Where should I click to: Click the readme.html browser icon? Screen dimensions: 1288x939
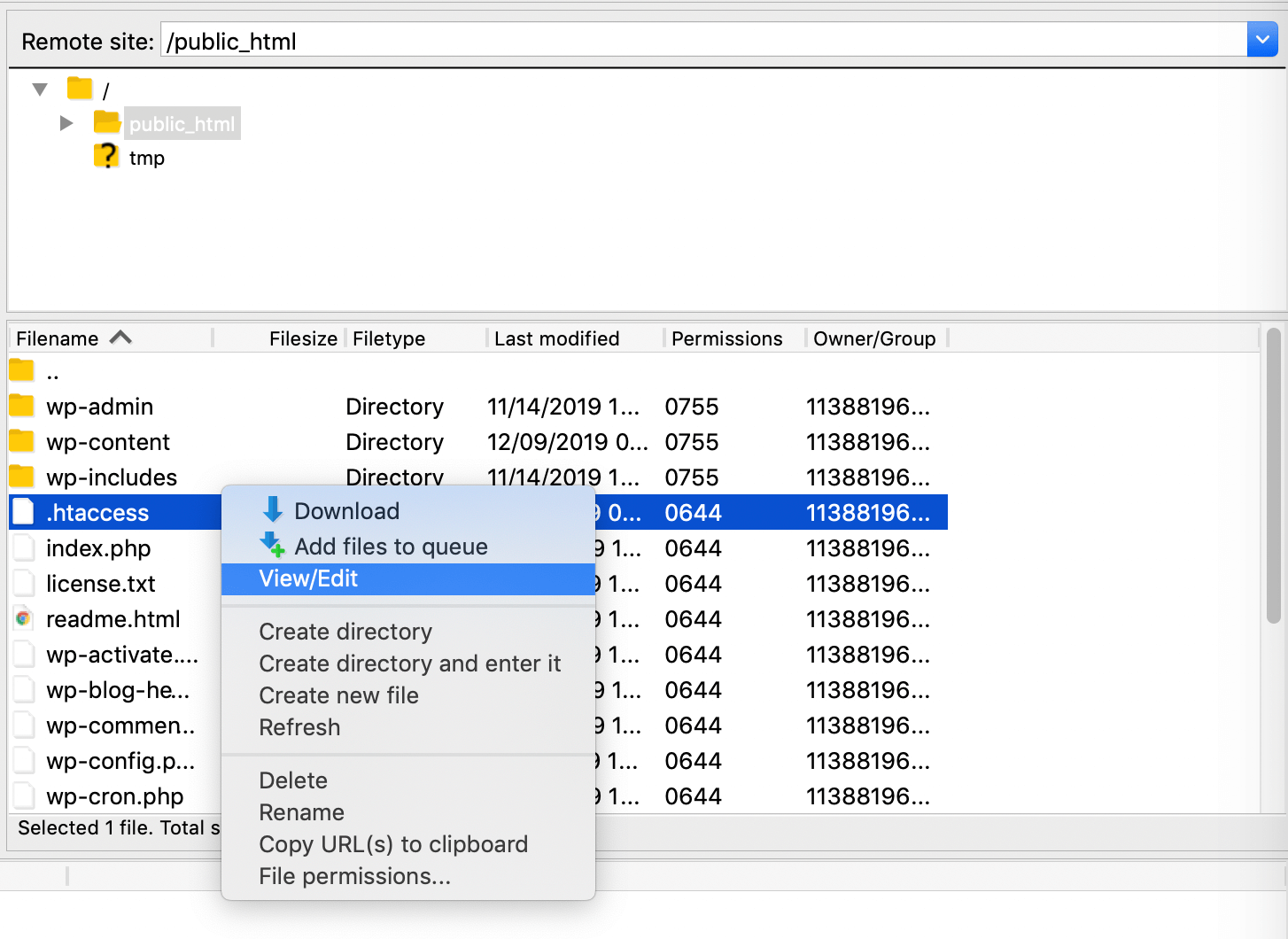[x=23, y=618]
